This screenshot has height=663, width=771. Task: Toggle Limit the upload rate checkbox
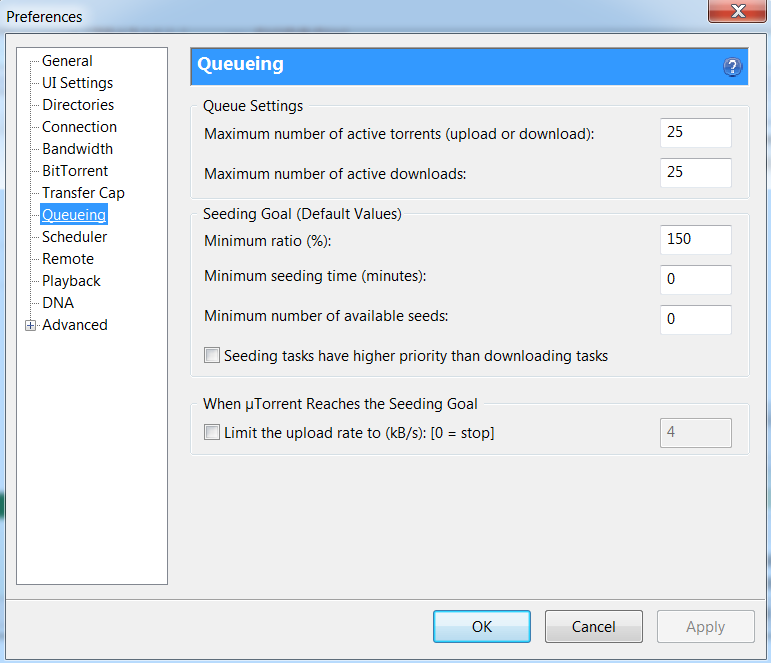coord(211,433)
